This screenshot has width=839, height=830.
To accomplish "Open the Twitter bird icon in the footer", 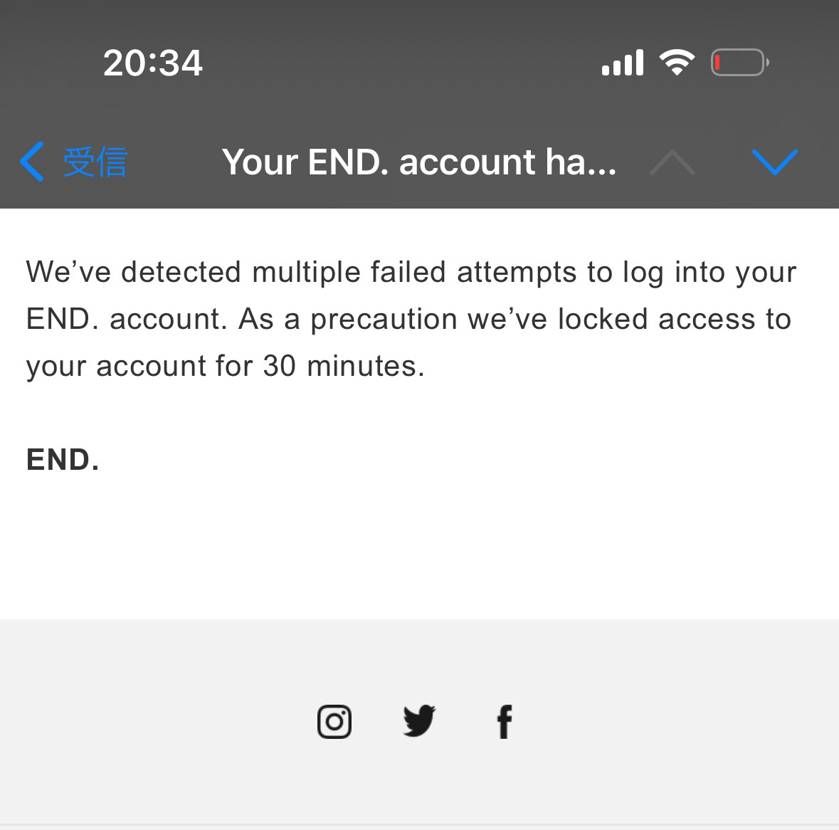I will [x=419, y=721].
